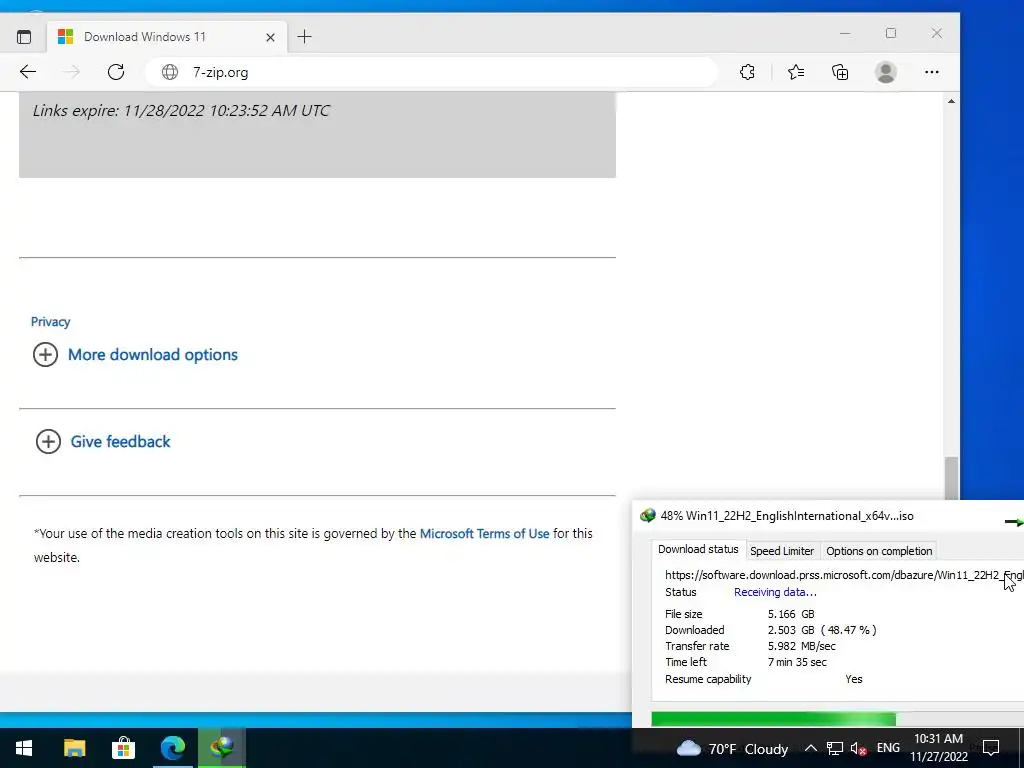
Task: Open the tab actions menu icon
Action: point(24,37)
